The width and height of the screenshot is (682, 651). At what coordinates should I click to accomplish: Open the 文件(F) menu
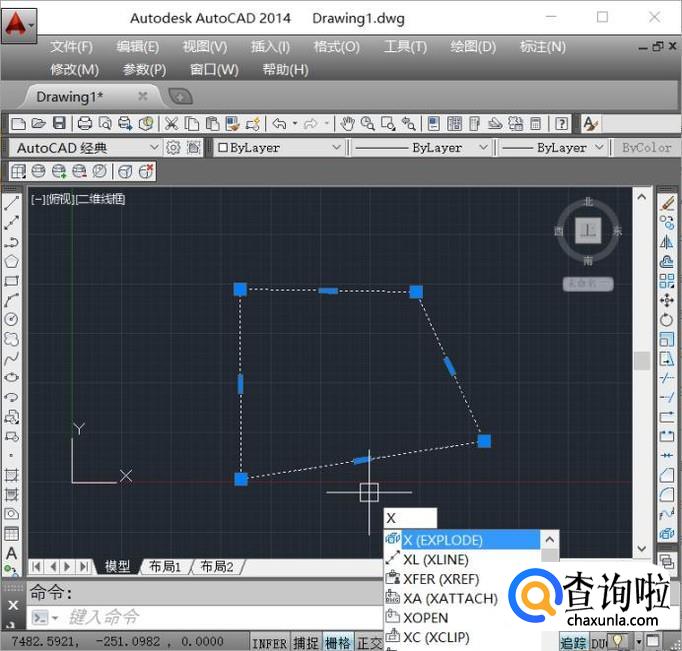click(71, 47)
